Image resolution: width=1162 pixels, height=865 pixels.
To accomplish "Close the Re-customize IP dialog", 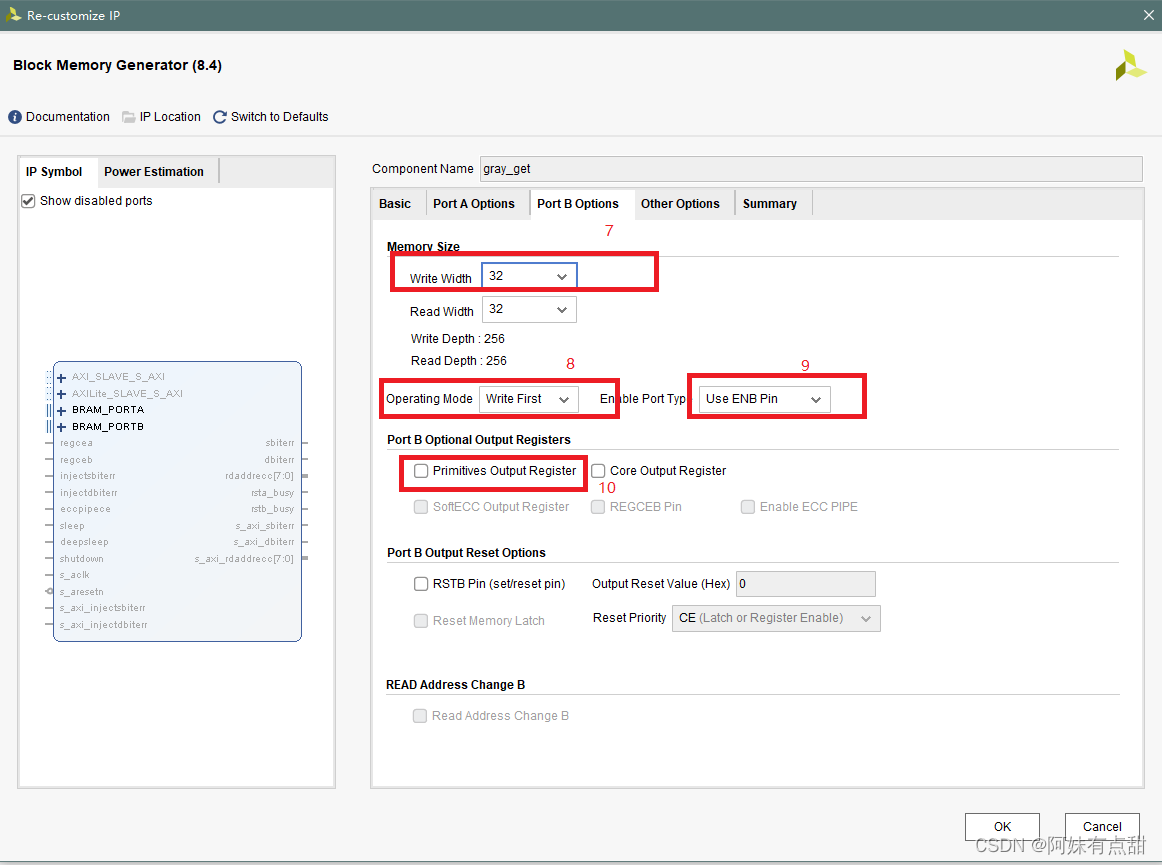I will click(x=1148, y=15).
